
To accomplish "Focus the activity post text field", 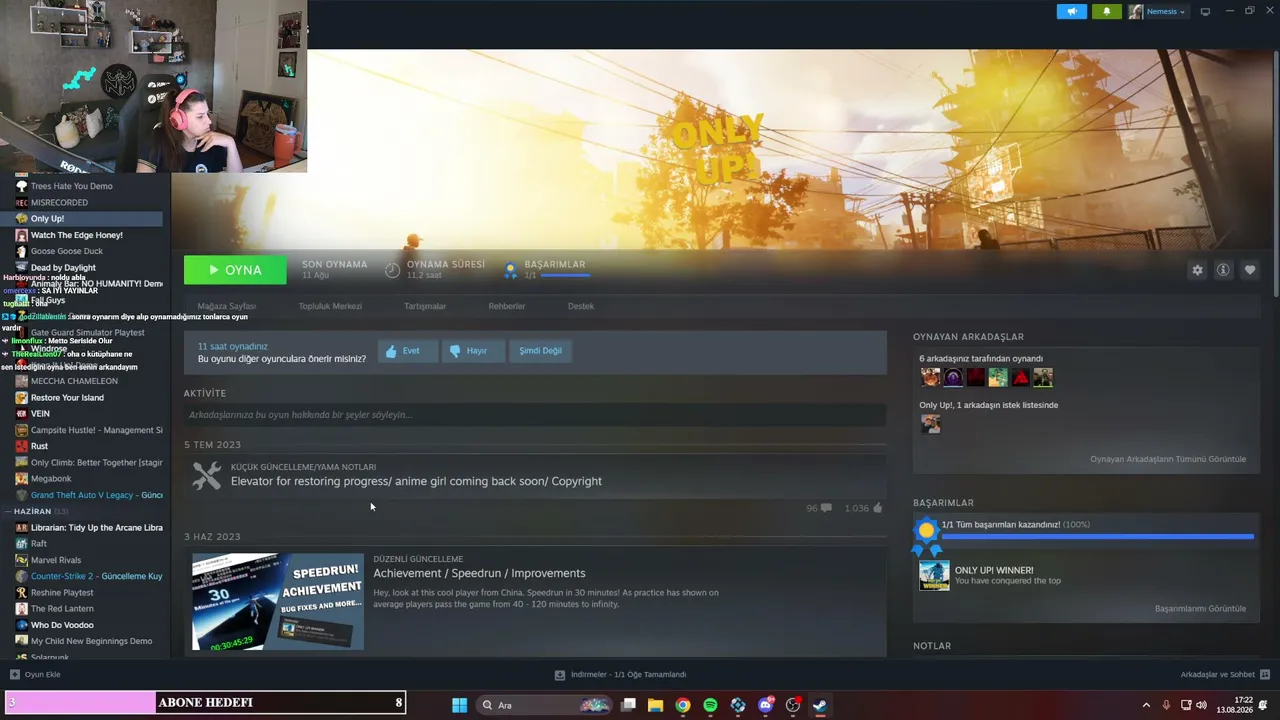I will coord(535,415).
